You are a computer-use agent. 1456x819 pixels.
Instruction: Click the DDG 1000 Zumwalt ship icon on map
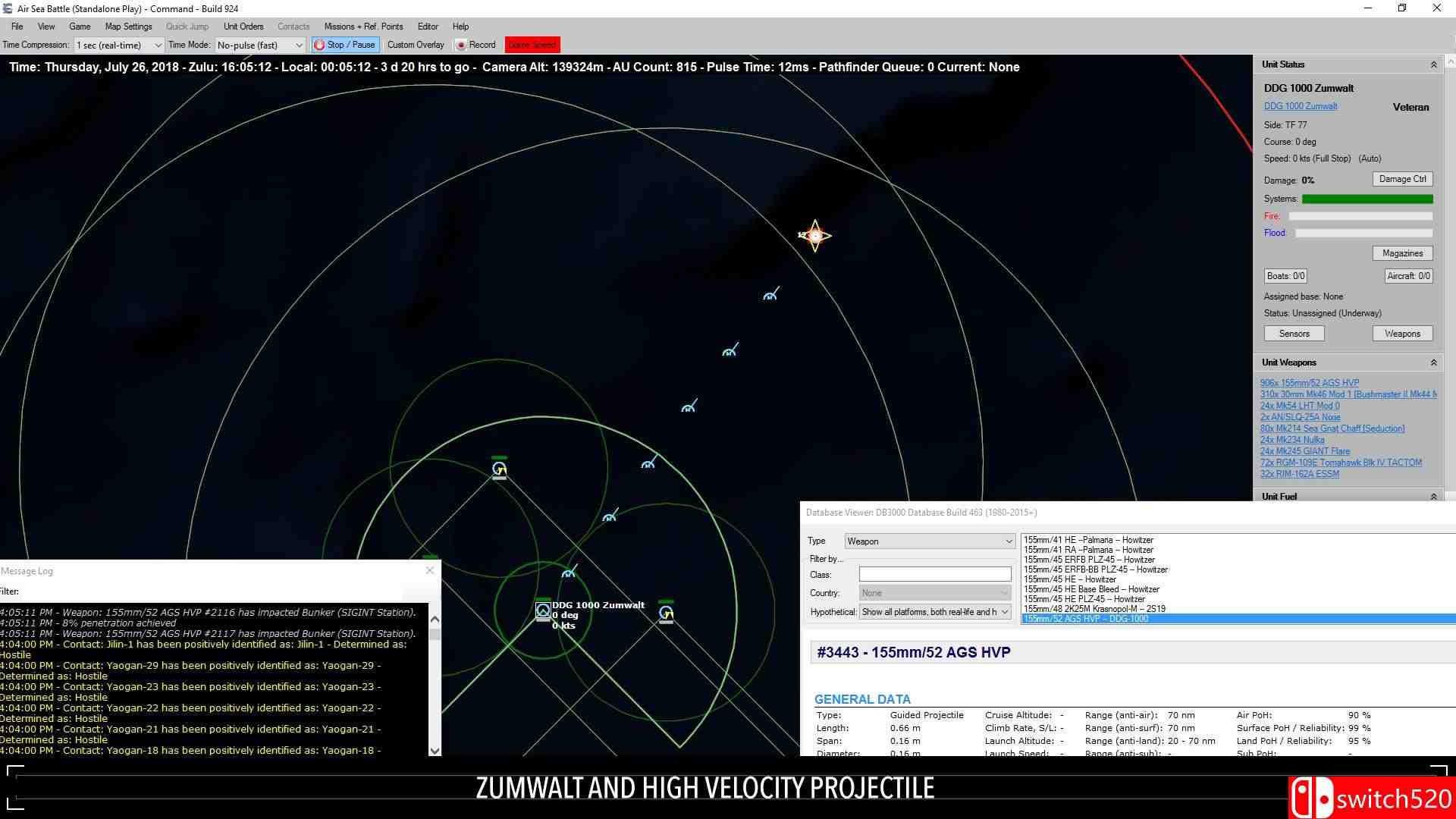click(543, 610)
